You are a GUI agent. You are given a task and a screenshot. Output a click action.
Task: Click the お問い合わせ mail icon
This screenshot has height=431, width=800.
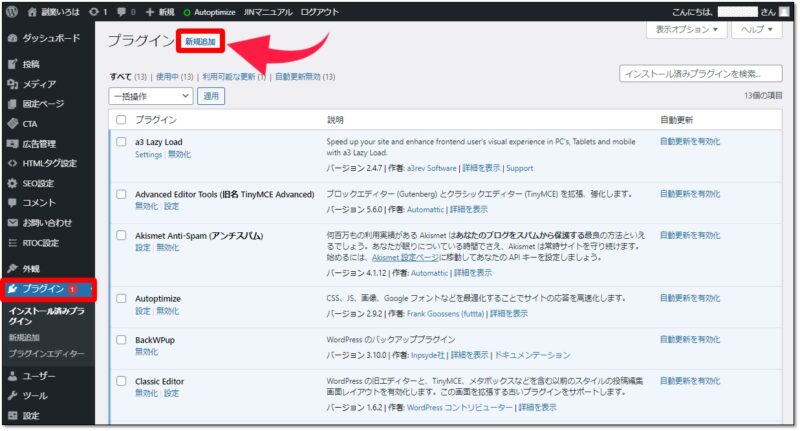tap(13, 223)
